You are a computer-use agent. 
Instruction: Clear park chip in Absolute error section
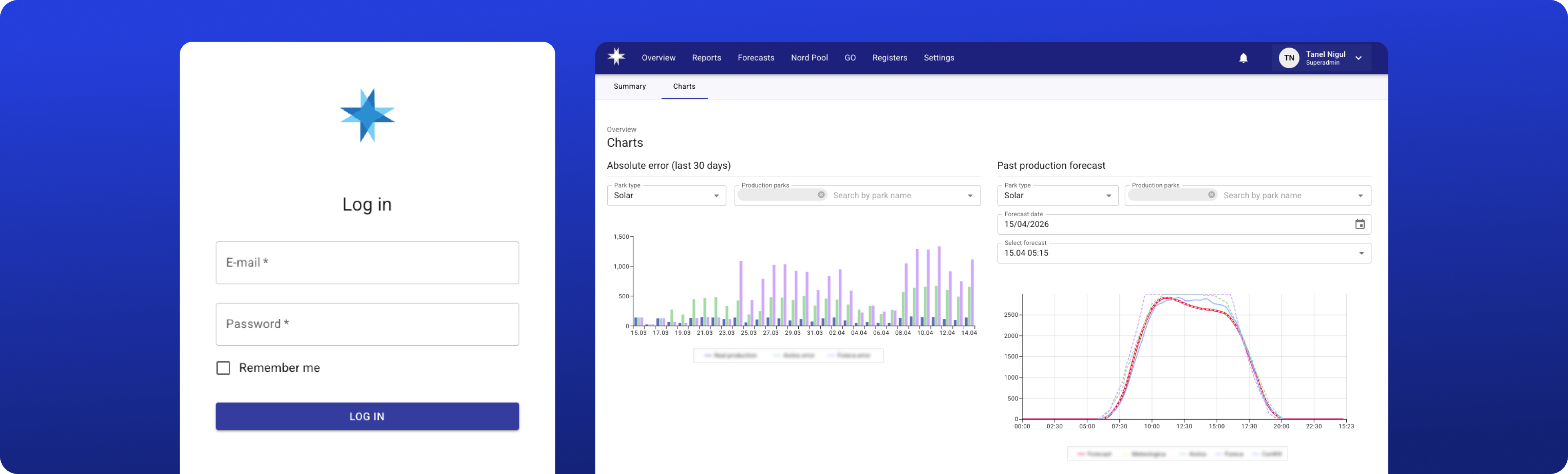821,195
